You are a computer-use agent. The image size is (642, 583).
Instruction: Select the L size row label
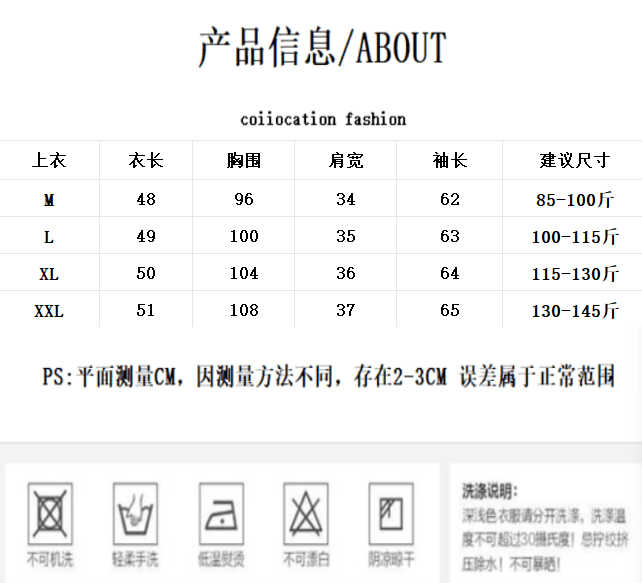tap(49, 237)
